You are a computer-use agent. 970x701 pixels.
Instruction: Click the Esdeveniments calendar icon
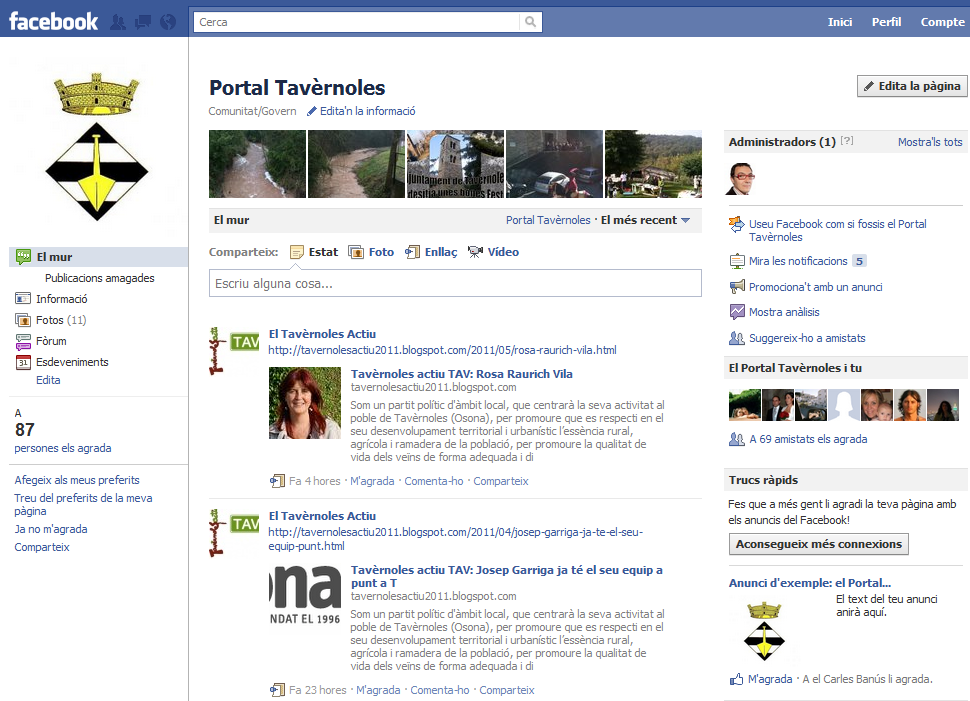pyautogui.click(x=22, y=362)
